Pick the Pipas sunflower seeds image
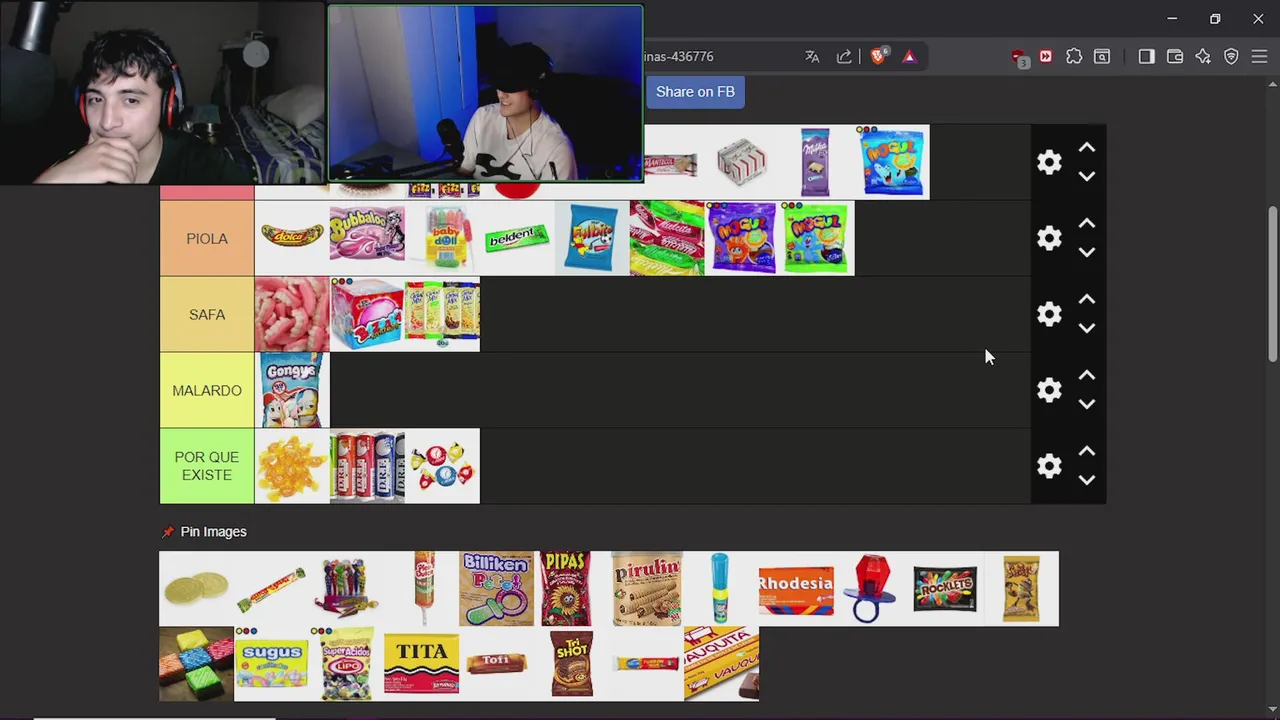This screenshot has width=1280, height=720. point(566,588)
